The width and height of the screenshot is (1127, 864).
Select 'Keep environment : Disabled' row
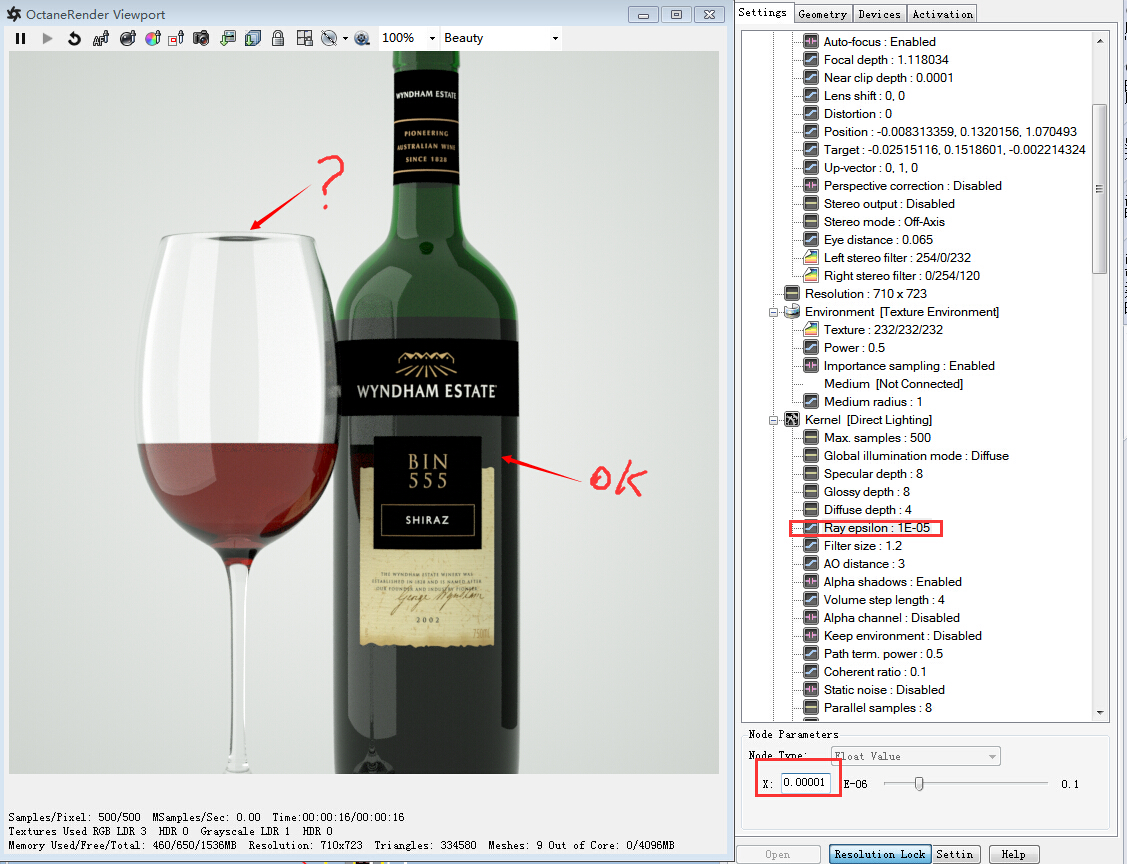pos(903,635)
